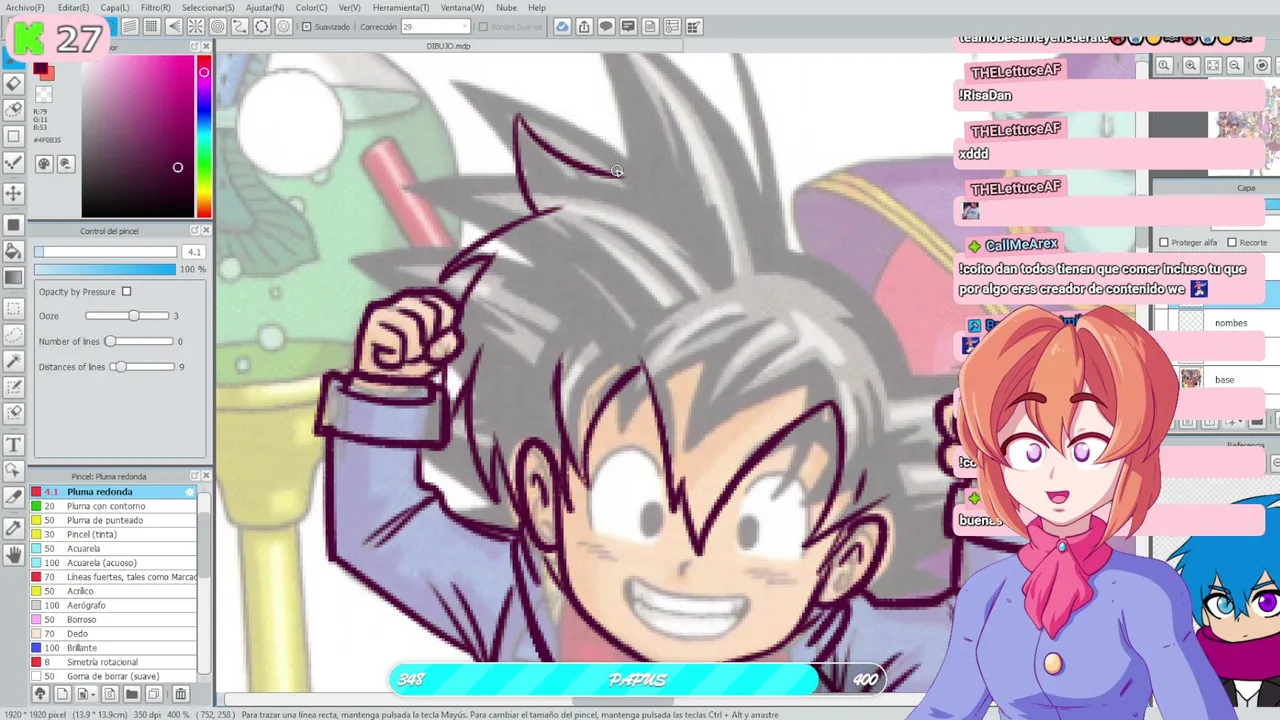Viewport: 1280px width, 720px height.
Task: Open snap settings gear in toolbar
Action: [x=284, y=27]
